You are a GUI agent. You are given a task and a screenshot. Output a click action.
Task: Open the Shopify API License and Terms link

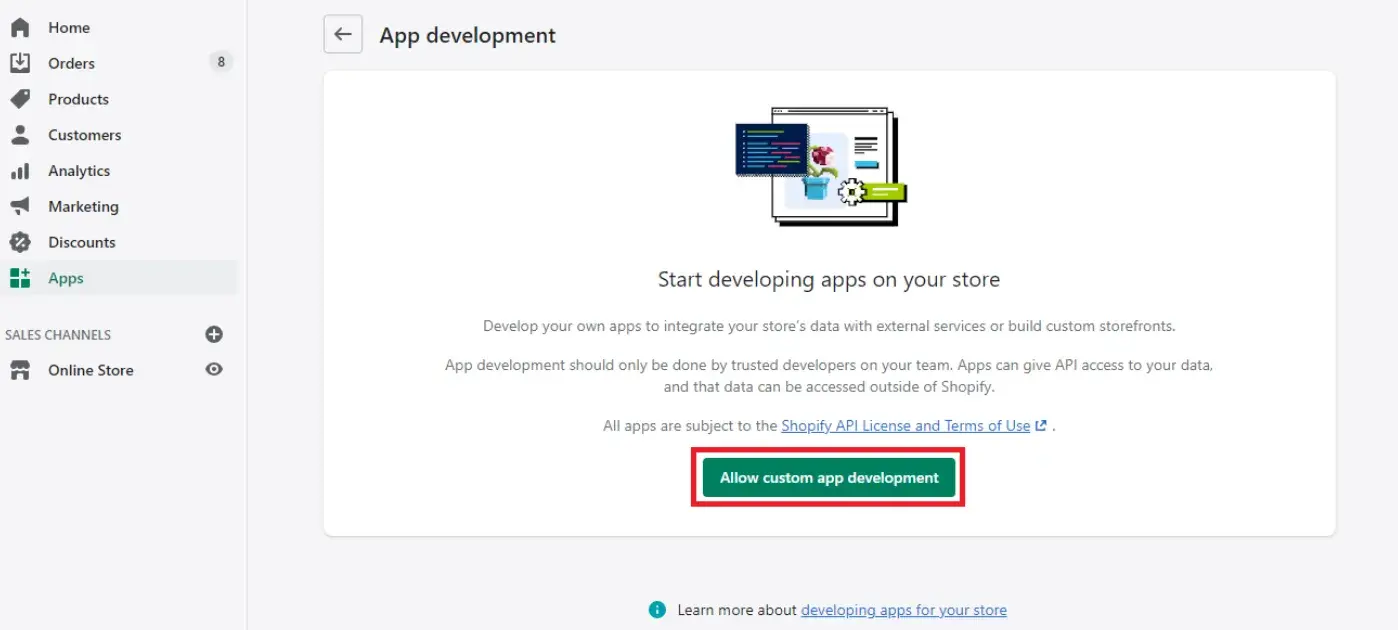[x=905, y=425]
